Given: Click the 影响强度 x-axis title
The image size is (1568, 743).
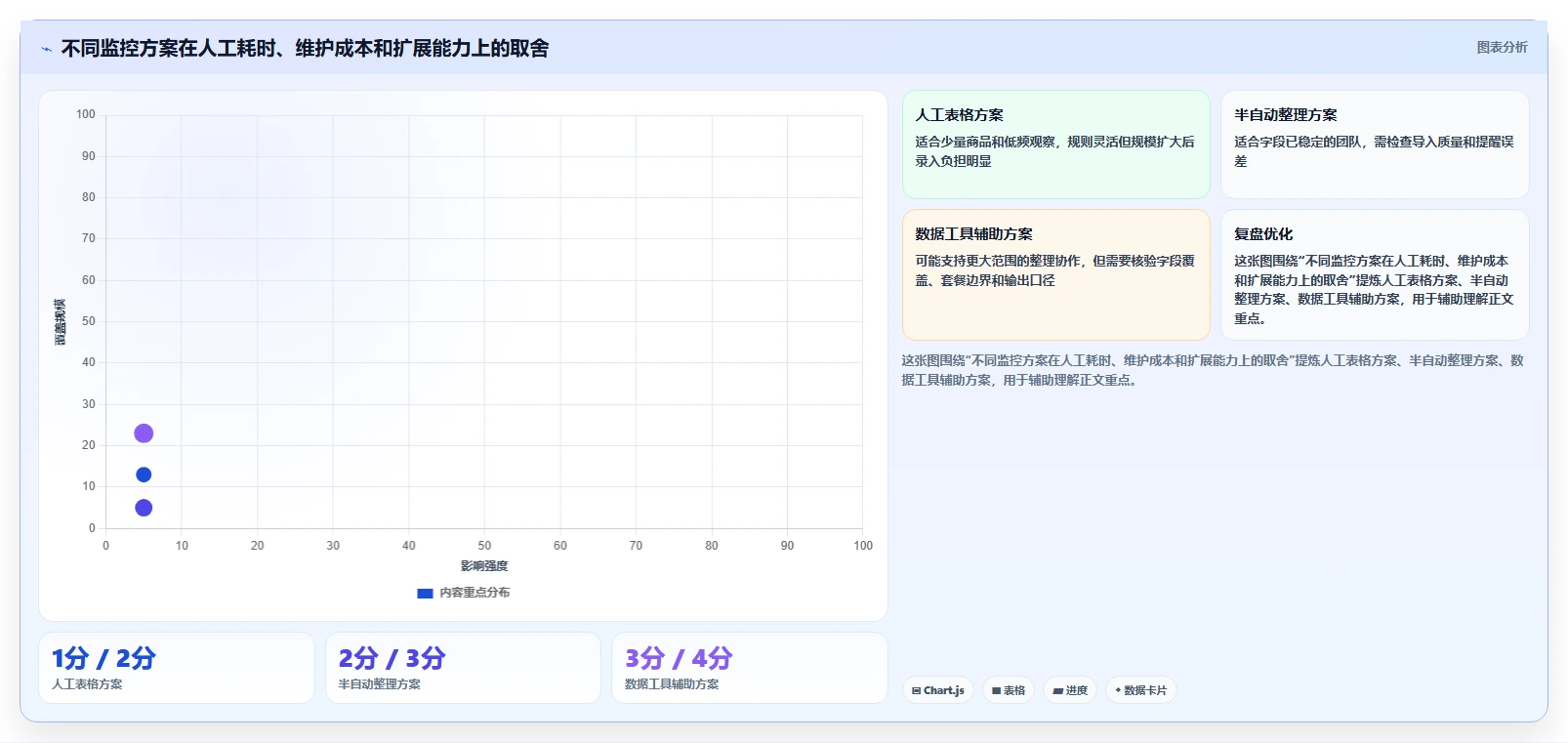Looking at the screenshot, I should click(484, 566).
